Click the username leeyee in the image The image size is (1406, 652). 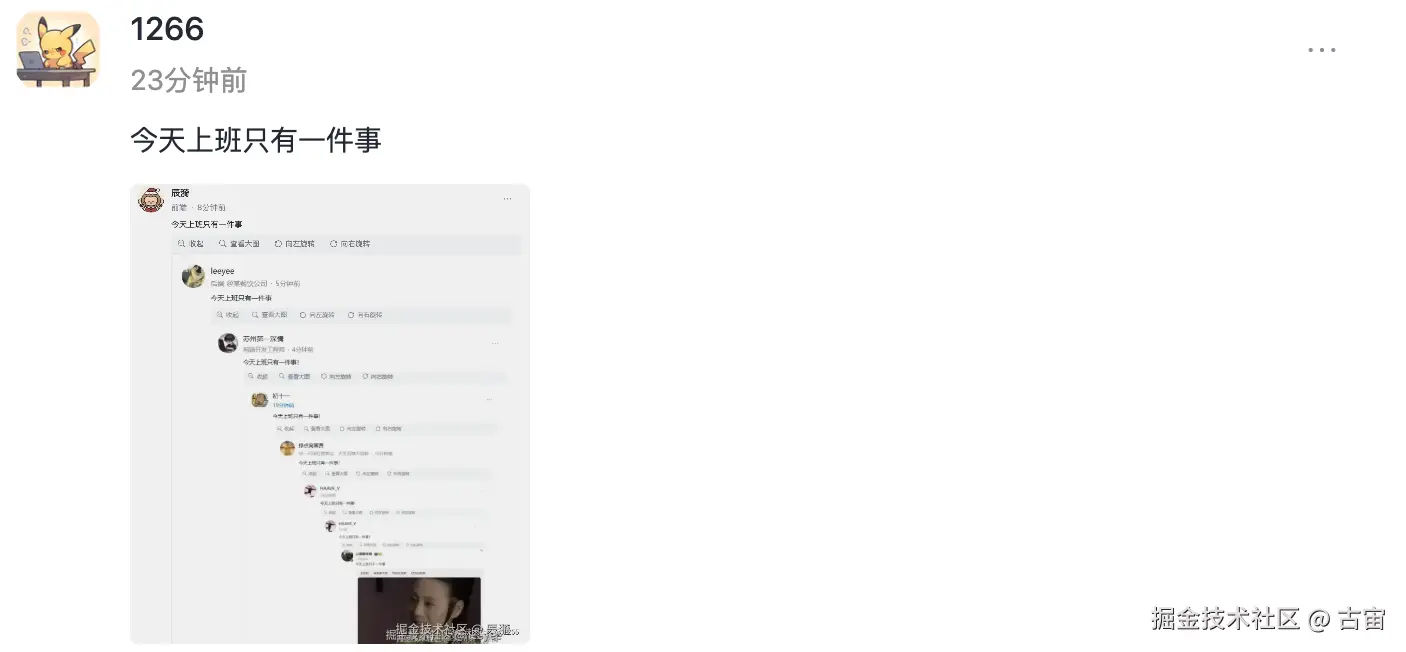222,271
